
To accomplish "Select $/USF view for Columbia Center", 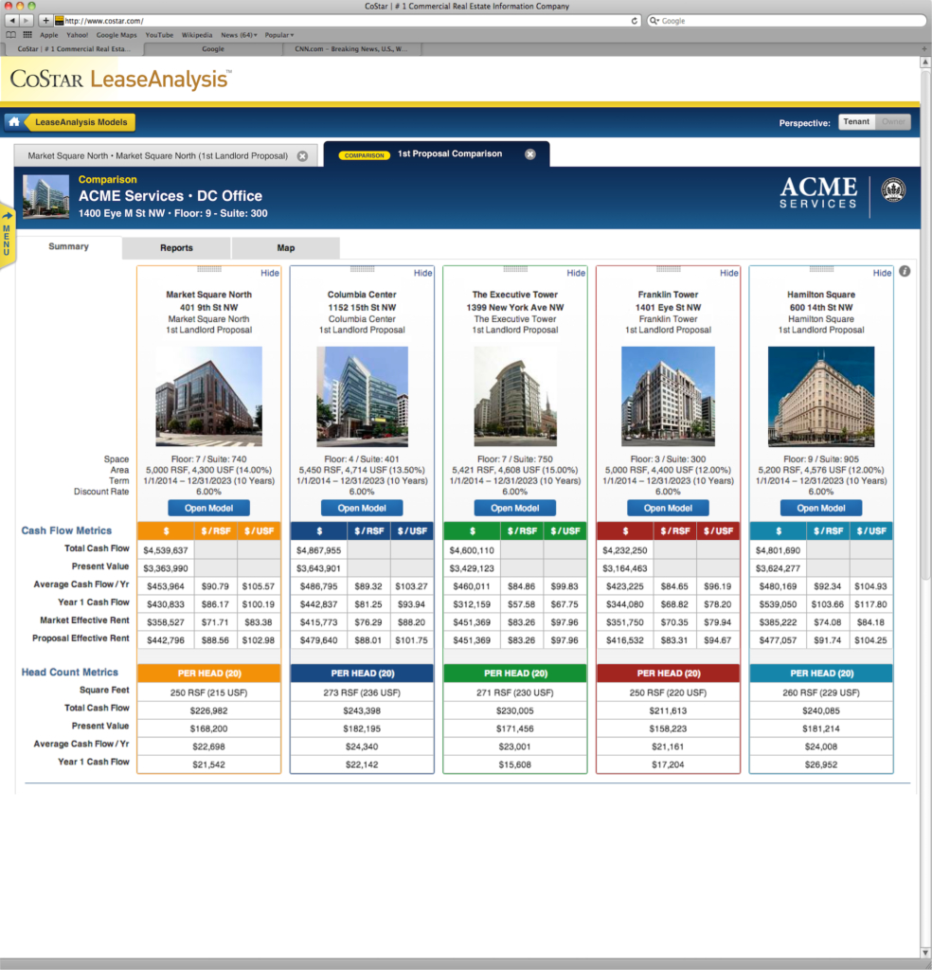I will coord(411,531).
